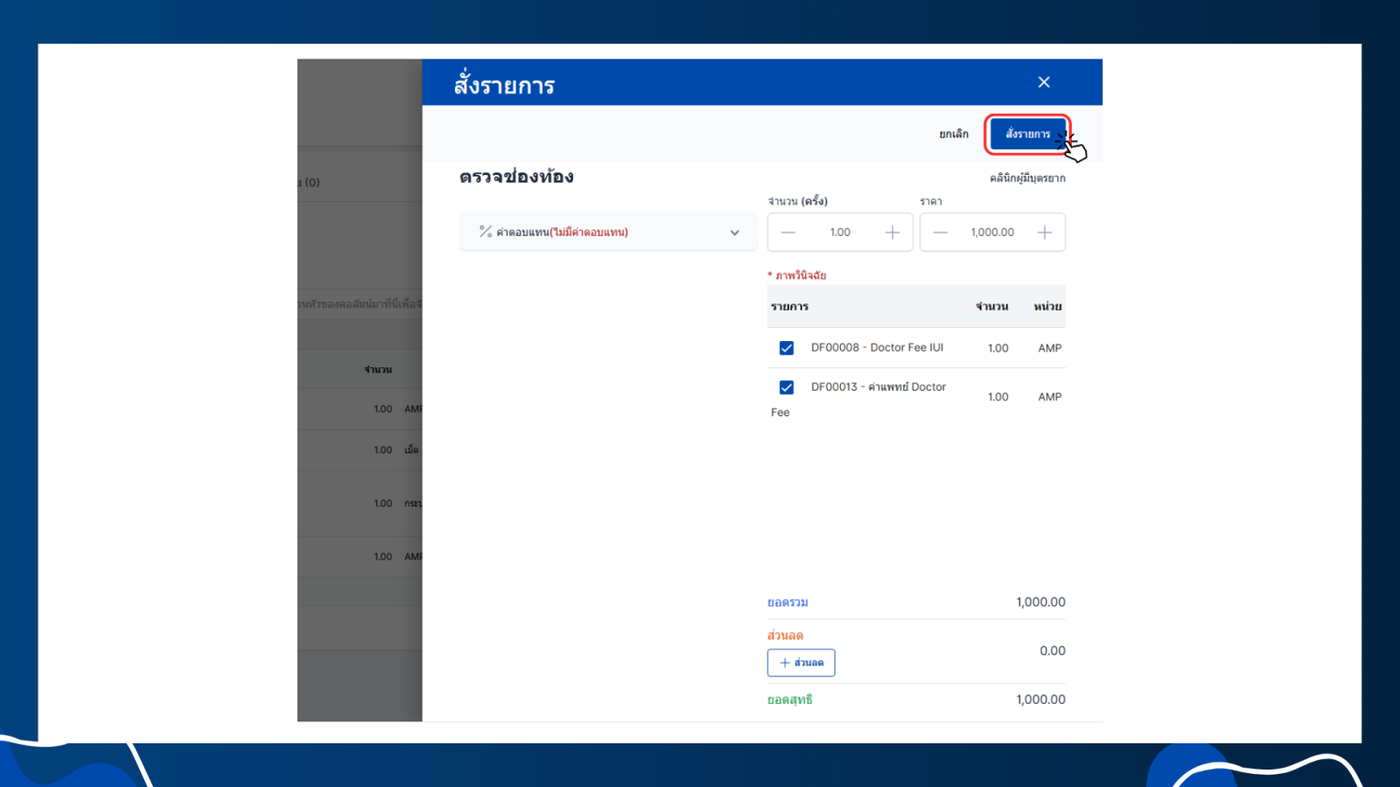Viewport: 1400px width, 787px height.
Task: Click the percent icon in ค่าตอบแทน field
Action: click(x=485, y=232)
